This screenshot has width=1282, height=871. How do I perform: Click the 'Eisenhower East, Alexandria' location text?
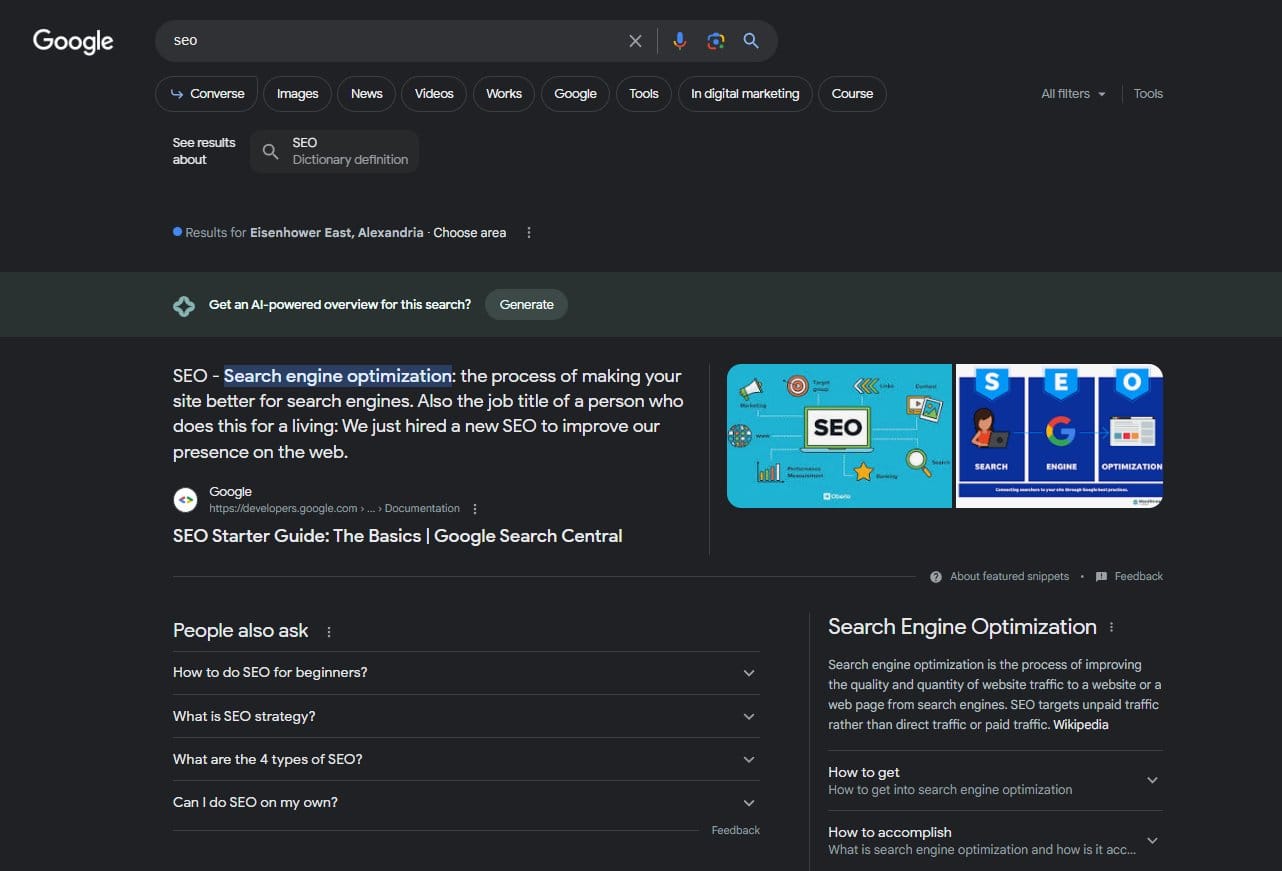(336, 233)
